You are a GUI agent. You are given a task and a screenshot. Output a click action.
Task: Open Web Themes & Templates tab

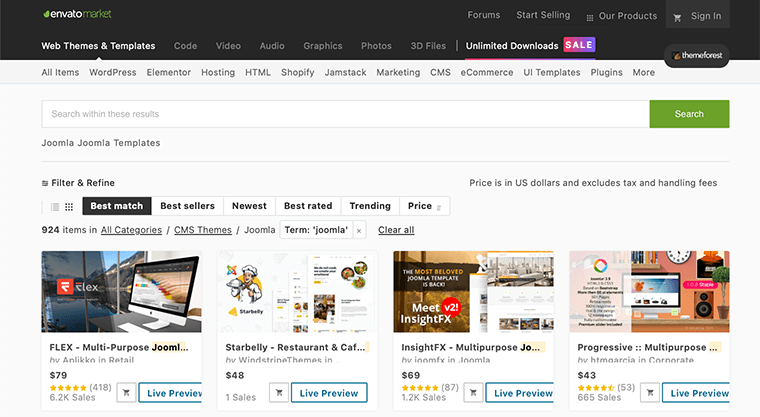pos(98,46)
